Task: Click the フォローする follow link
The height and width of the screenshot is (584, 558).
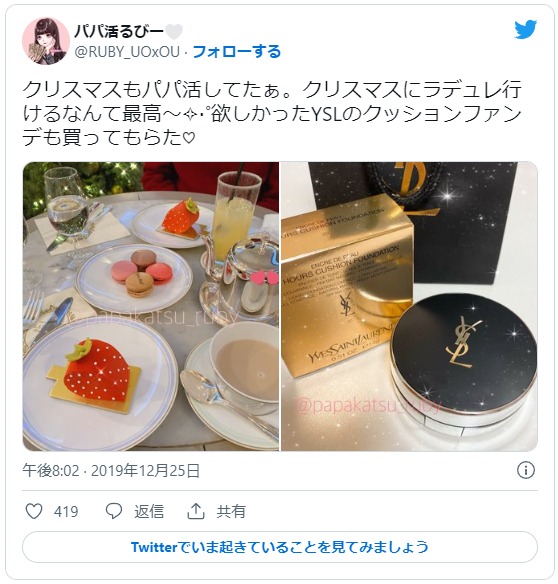Action: [237, 52]
